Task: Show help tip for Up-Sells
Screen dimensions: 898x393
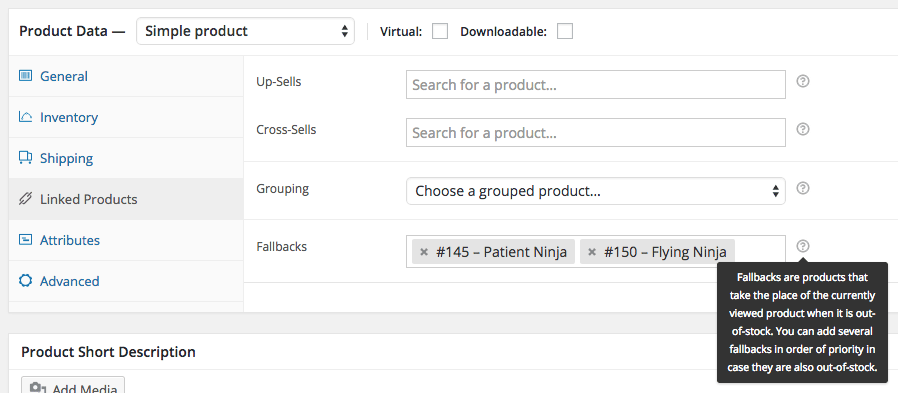Action: point(803,81)
